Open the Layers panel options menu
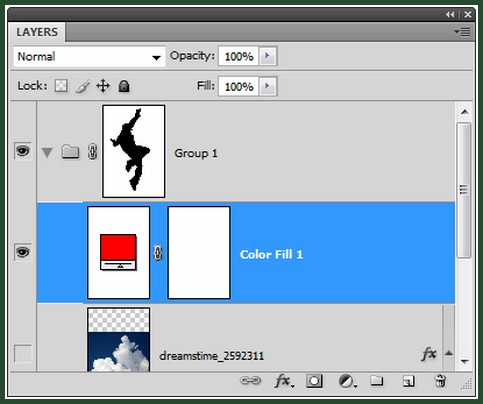 click(x=462, y=32)
